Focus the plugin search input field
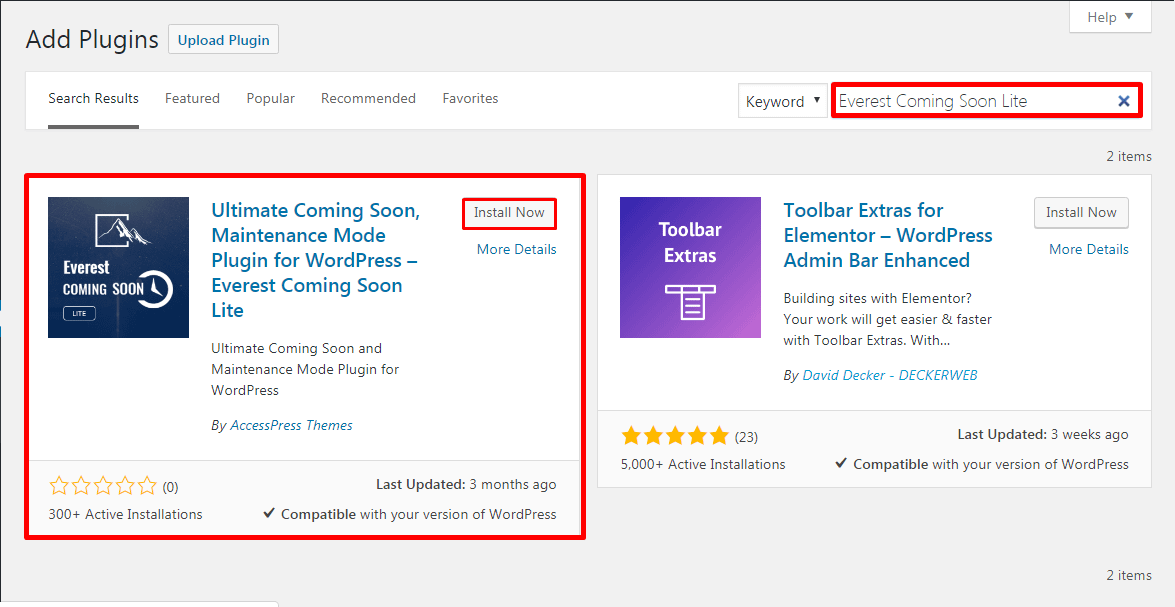Image resolution: width=1175 pixels, height=607 pixels. pos(986,101)
